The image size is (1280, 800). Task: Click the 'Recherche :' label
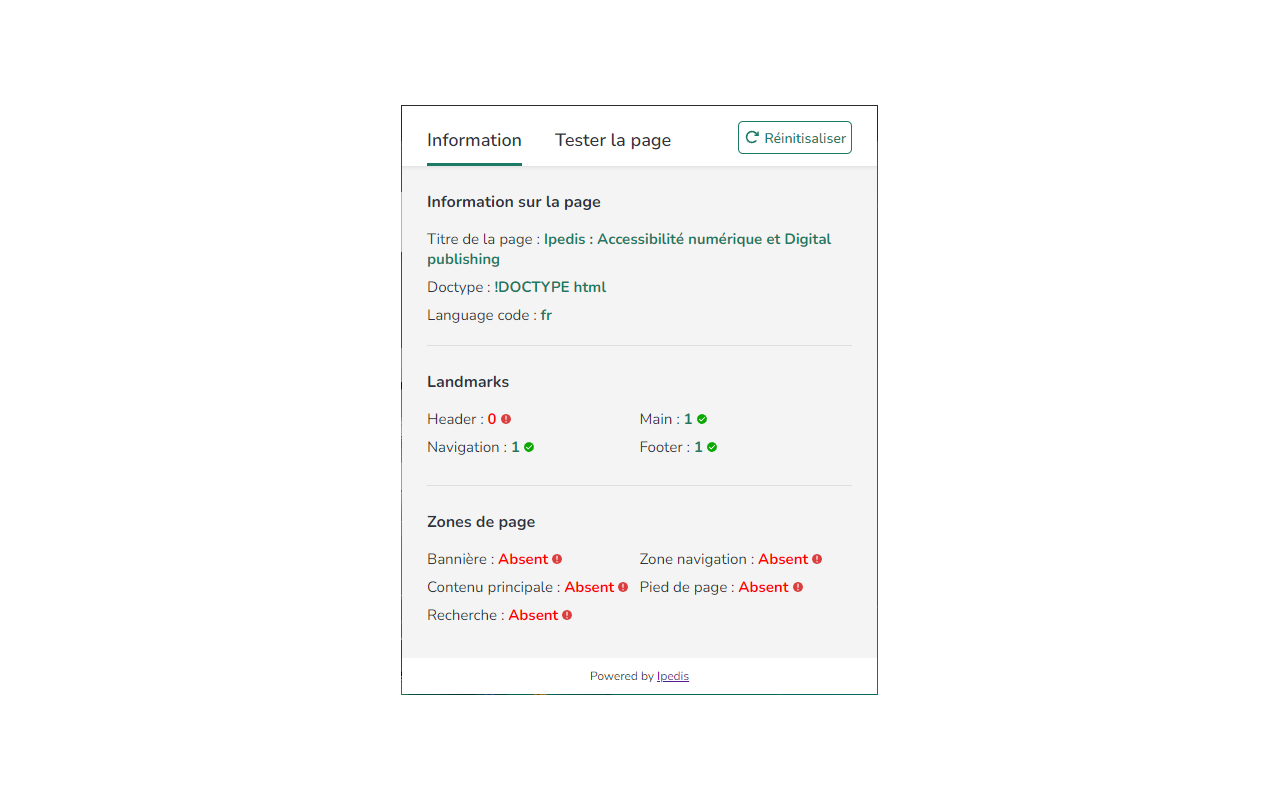466,615
